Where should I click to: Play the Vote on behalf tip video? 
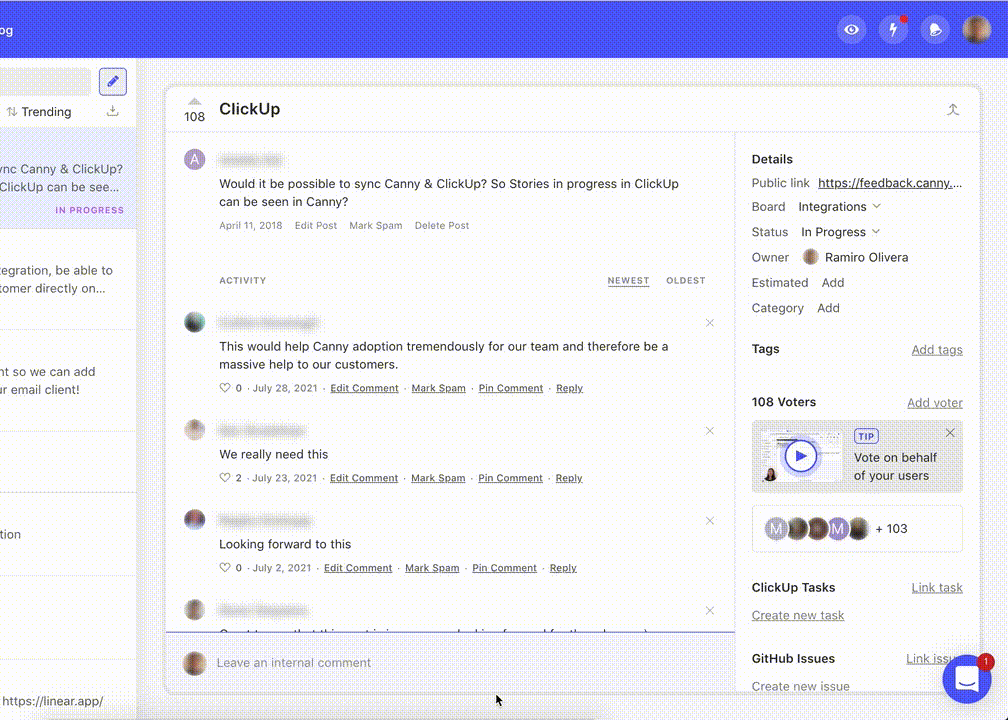click(800, 456)
